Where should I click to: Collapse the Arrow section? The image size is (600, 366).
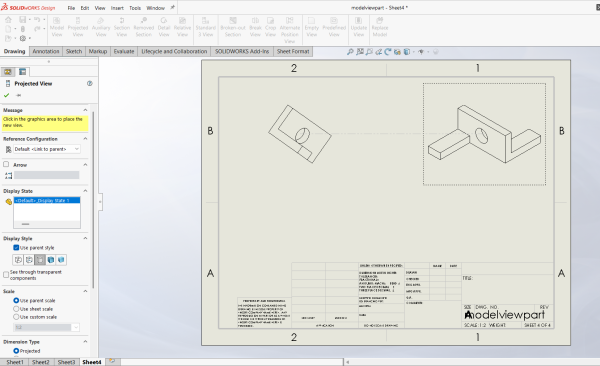point(85,165)
